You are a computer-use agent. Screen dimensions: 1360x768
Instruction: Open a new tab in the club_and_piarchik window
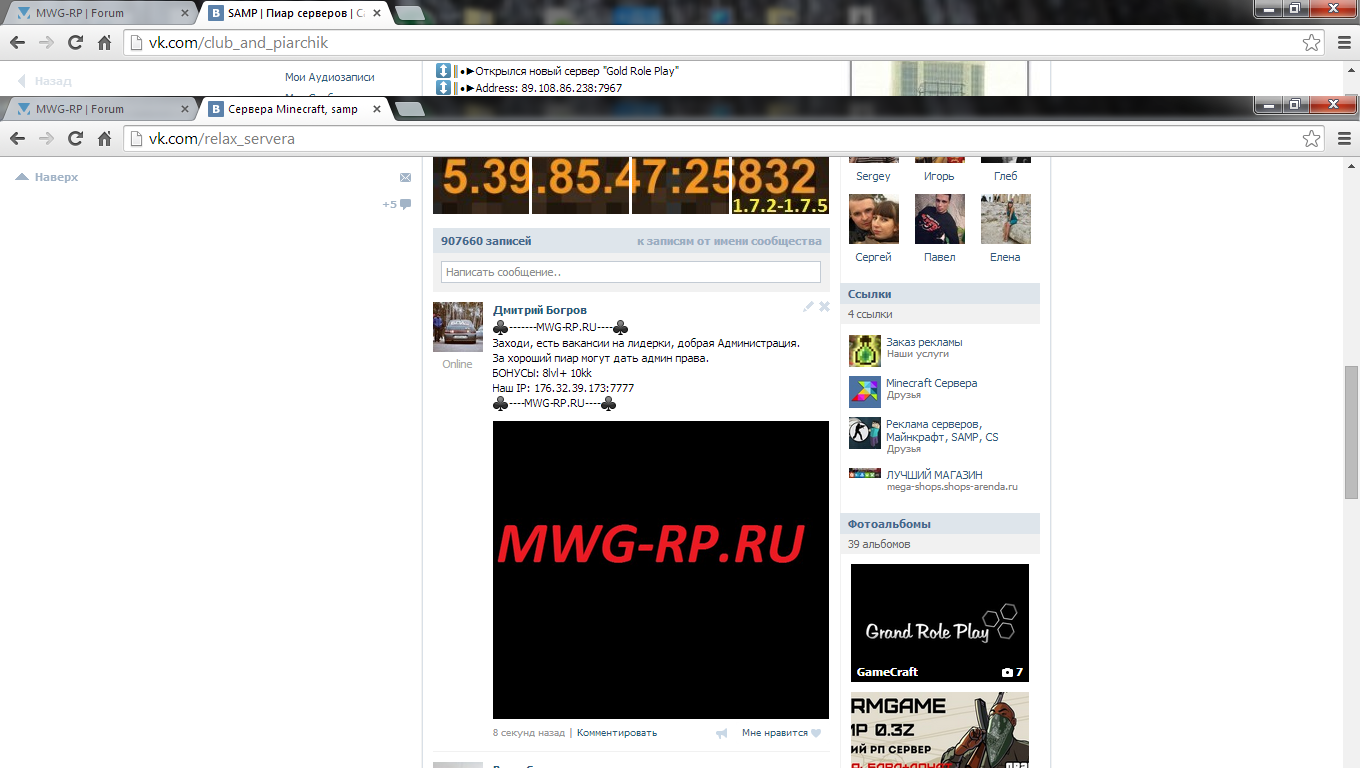click(x=409, y=13)
